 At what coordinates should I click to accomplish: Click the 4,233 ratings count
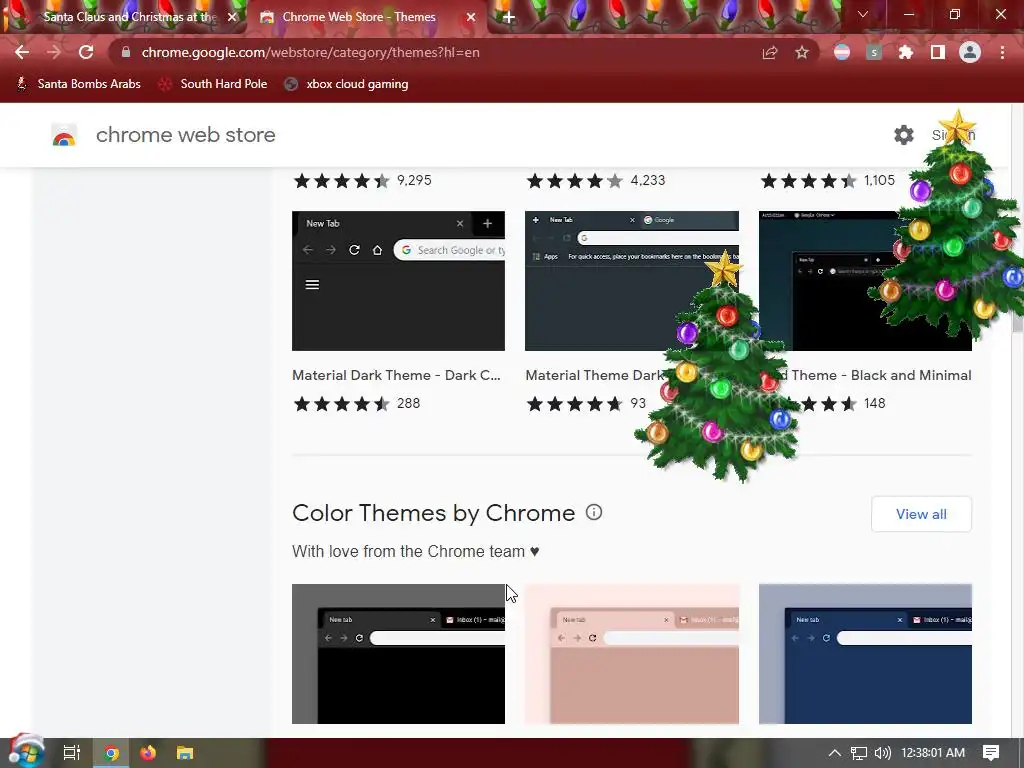click(x=648, y=180)
